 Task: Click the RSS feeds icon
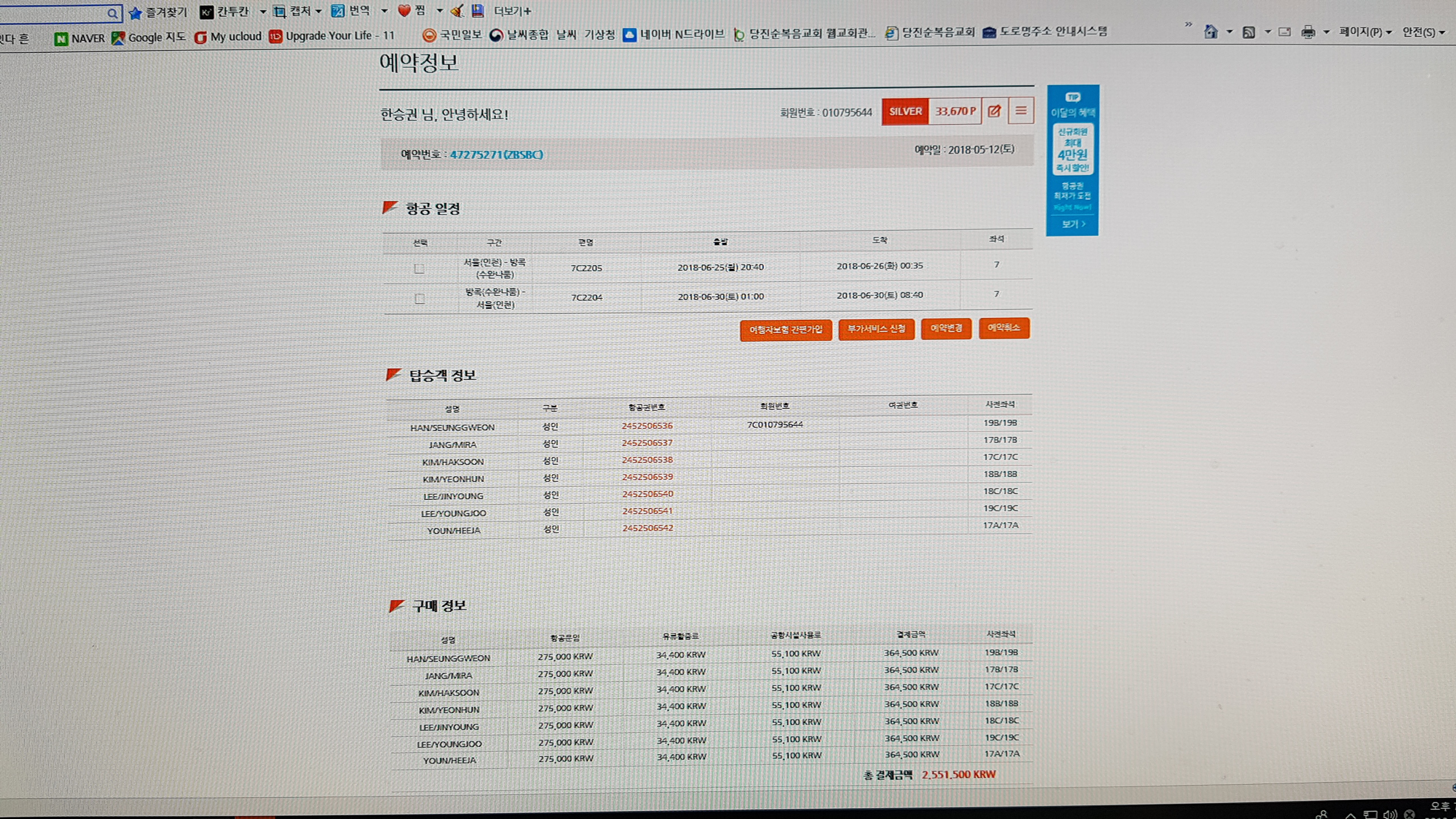point(1248,32)
